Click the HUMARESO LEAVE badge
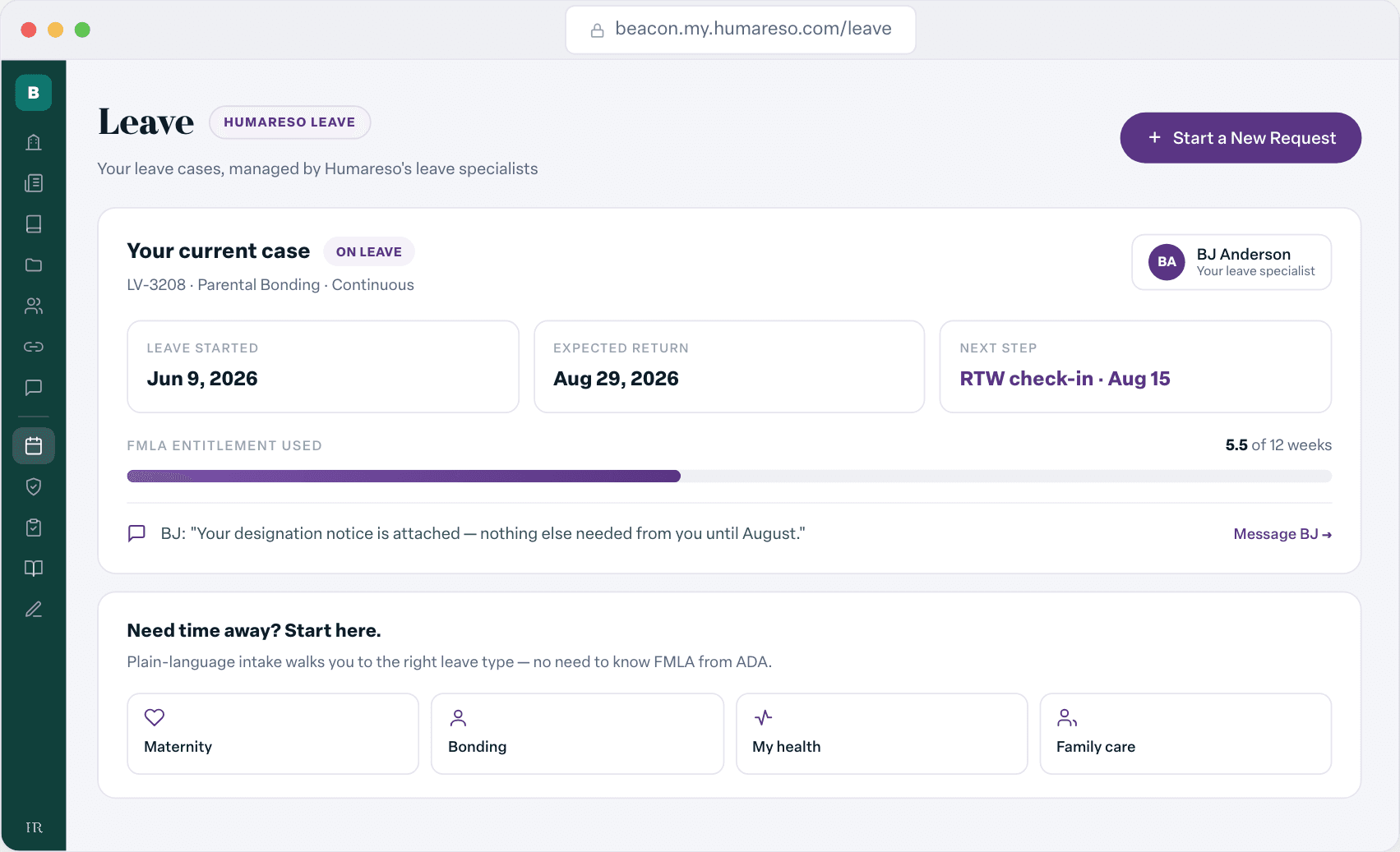Screen dimensions: 1400x852 [289, 122]
